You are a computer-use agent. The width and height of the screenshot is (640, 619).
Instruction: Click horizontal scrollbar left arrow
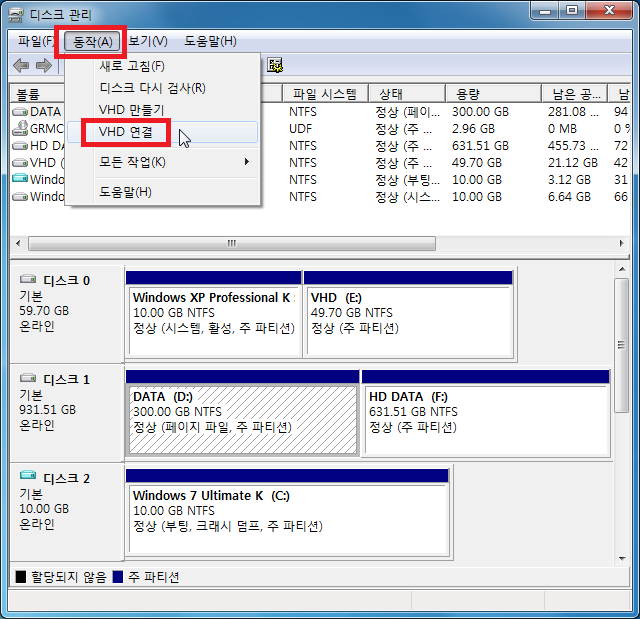[18, 244]
